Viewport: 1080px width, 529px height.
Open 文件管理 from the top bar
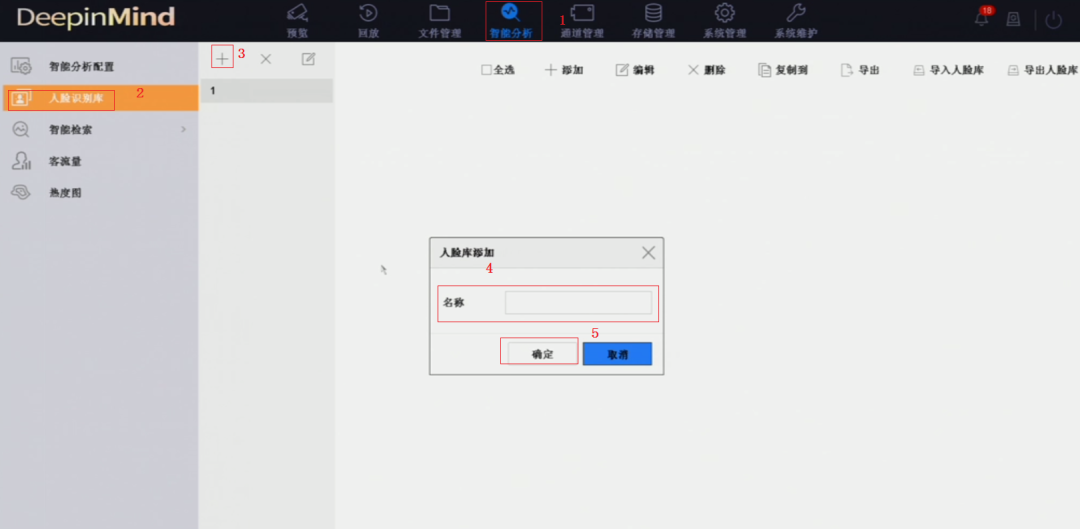tap(439, 20)
